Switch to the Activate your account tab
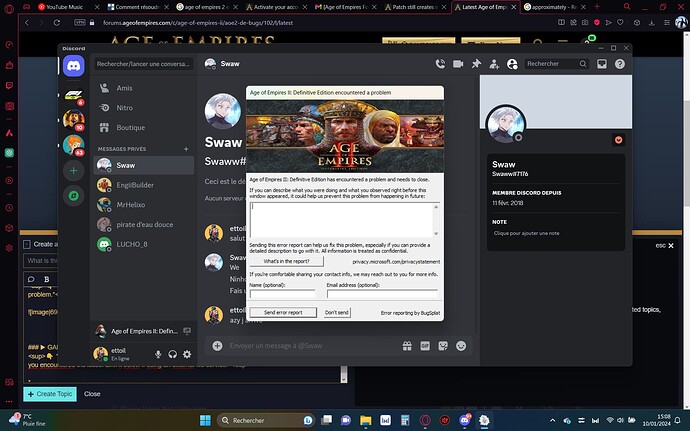 point(276,7)
